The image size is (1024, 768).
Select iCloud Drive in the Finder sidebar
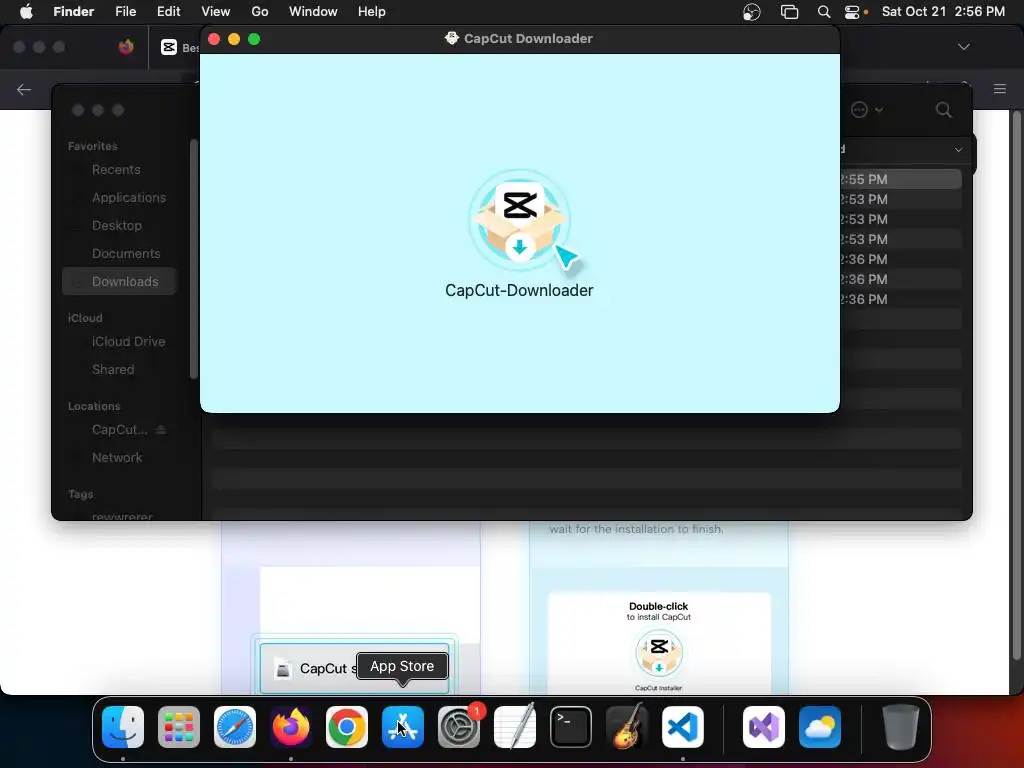pos(129,342)
